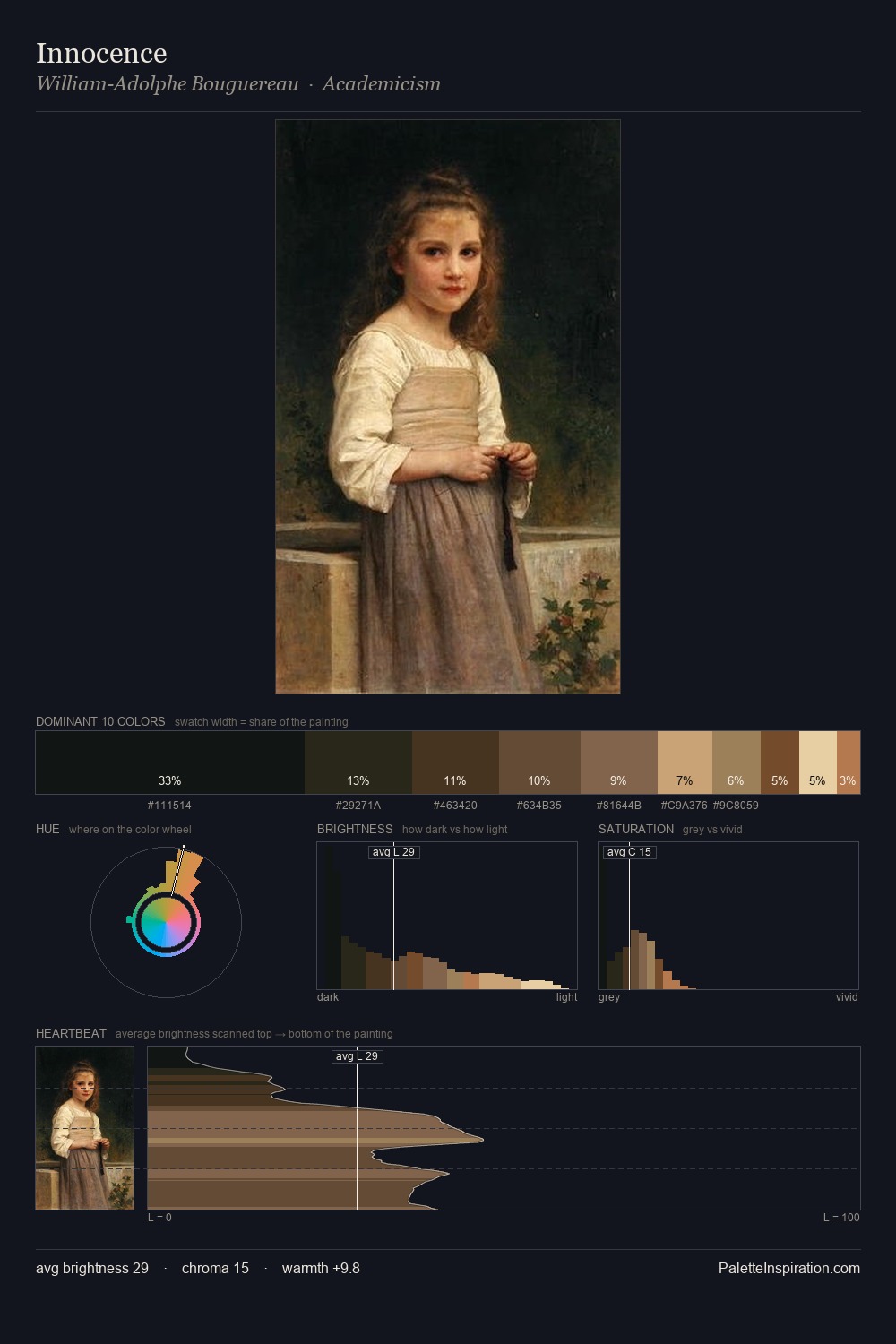Screen dimensions: 896x1344
Task: Pick the 6% swatch #9C8059
Action: tap(737, 762)
